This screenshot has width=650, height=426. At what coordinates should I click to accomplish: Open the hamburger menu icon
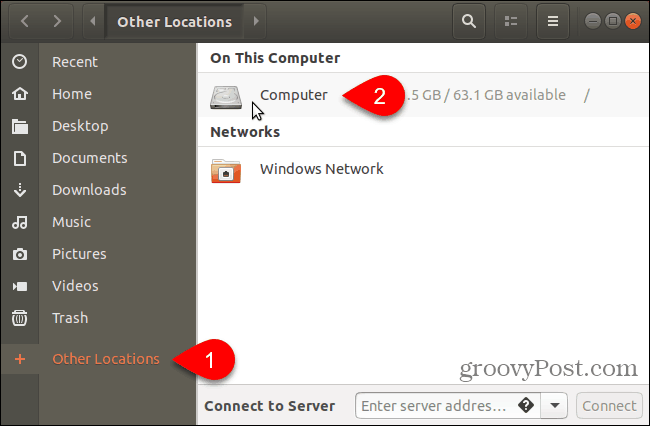(x=553, y=21)
